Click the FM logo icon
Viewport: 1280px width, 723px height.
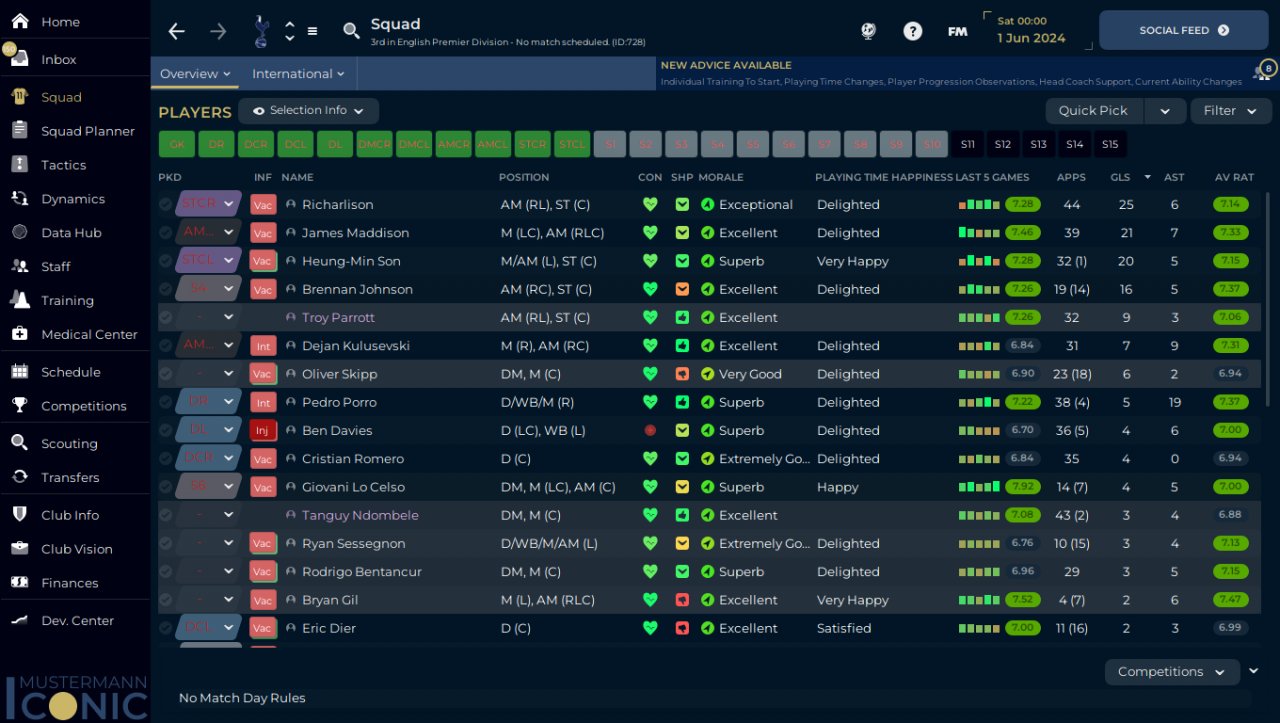tap(957, 31)
